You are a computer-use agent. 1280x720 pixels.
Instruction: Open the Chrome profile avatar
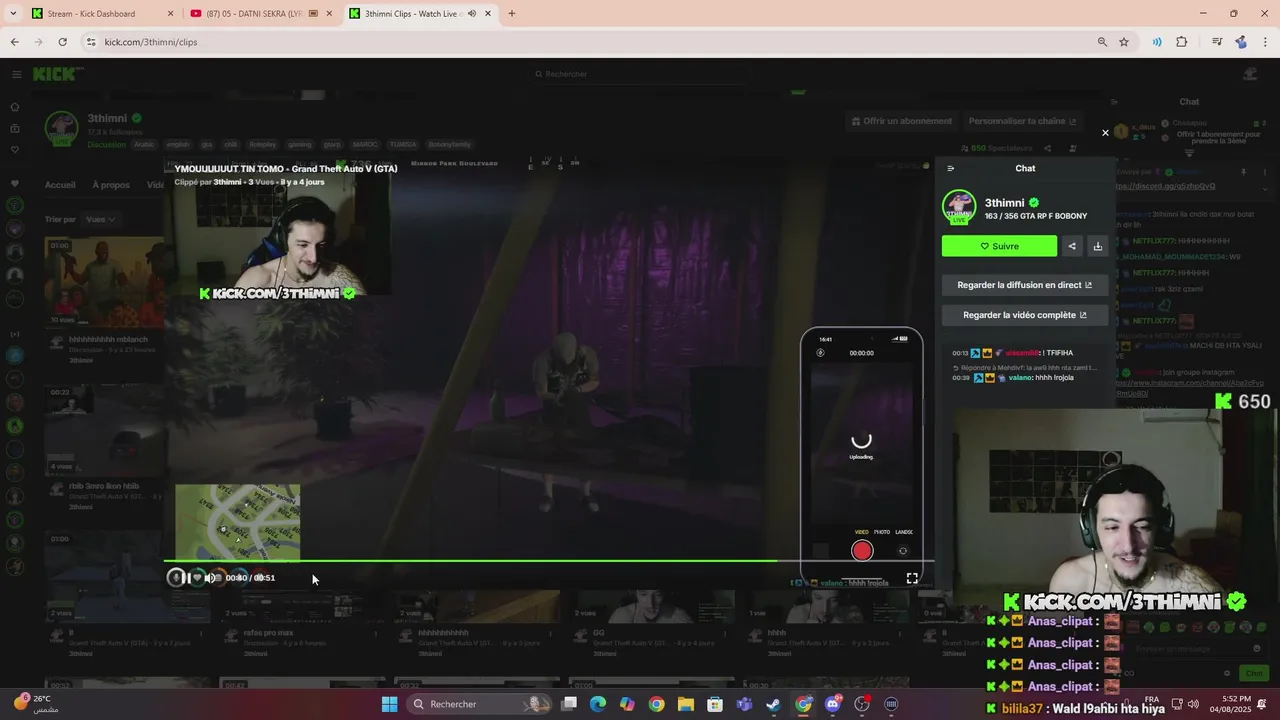point(1241,42)
